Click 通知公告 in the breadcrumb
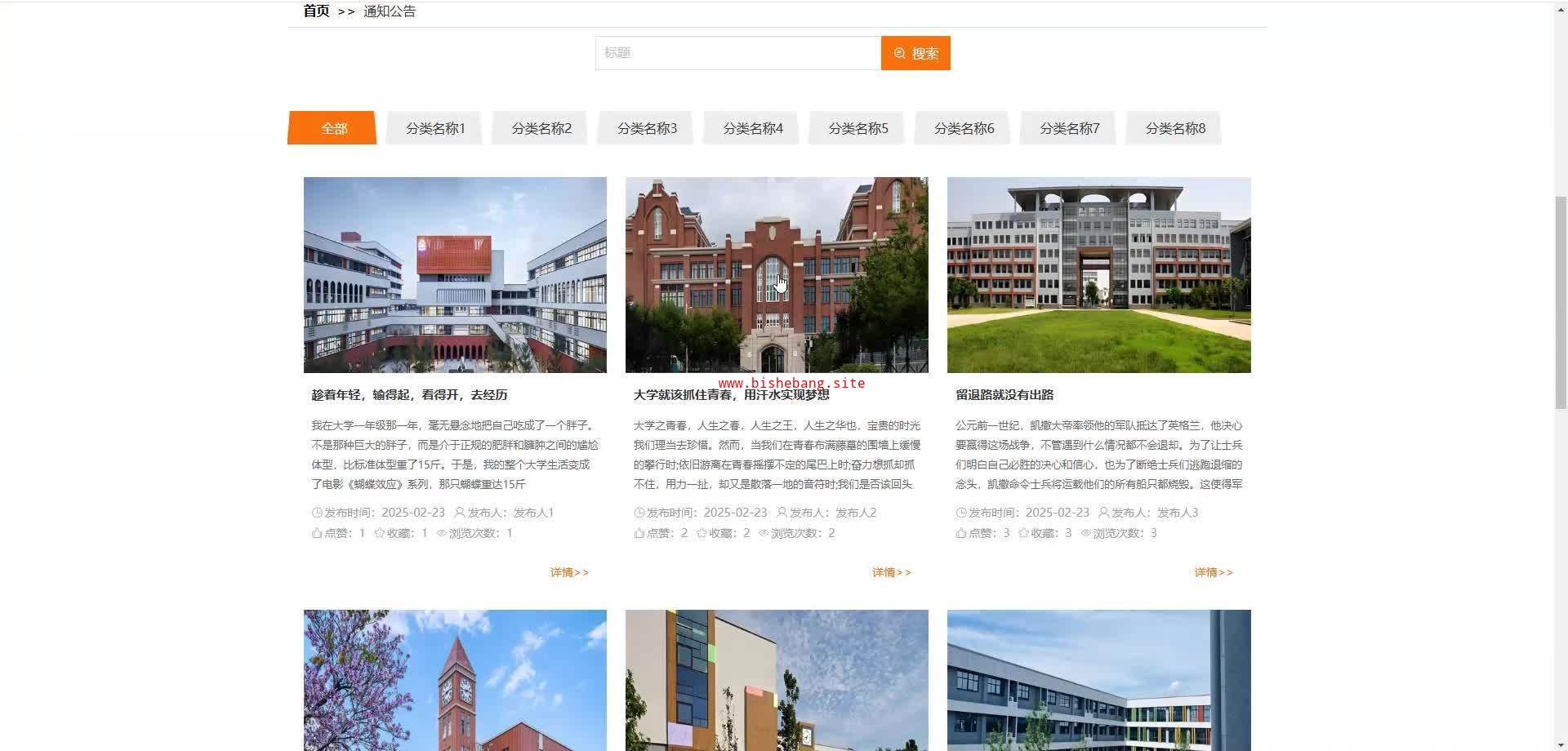The image size is (1568, 751). [x=390, y=11]
